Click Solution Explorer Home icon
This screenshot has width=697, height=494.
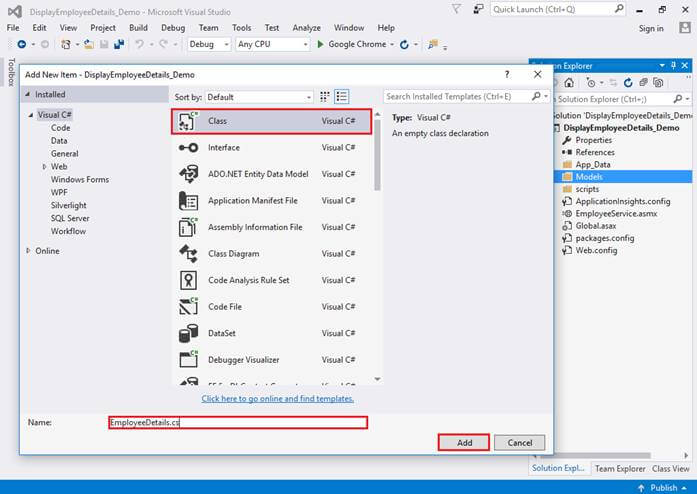point(569,83)
